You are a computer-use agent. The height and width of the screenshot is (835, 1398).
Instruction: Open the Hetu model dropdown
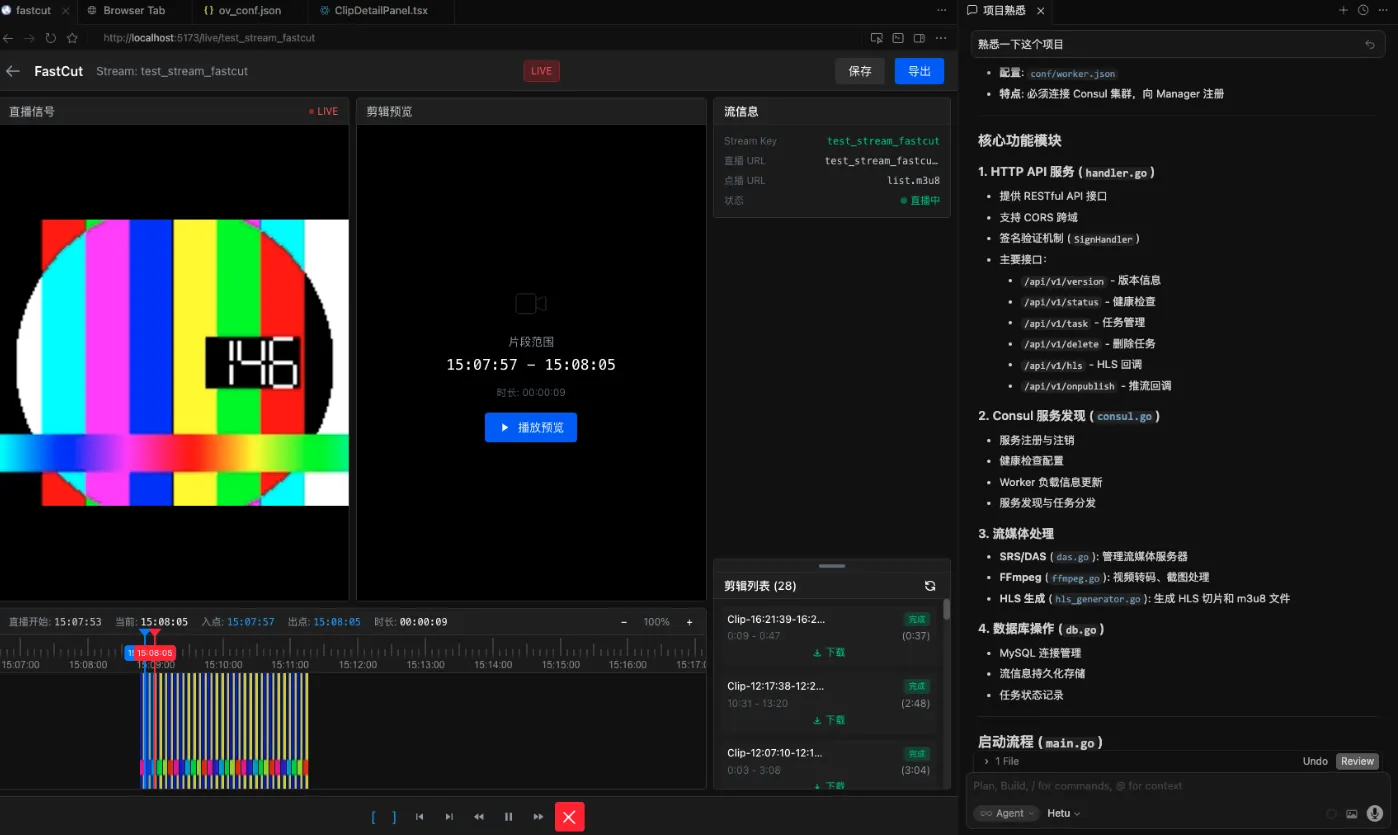[1064, 814]
